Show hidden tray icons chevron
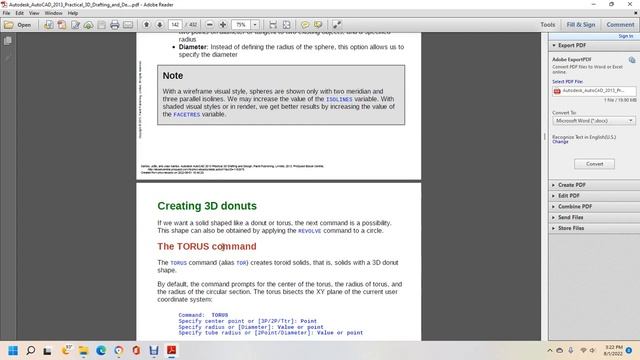The height and width of the screenshot is (360, 640). [550, 351]
